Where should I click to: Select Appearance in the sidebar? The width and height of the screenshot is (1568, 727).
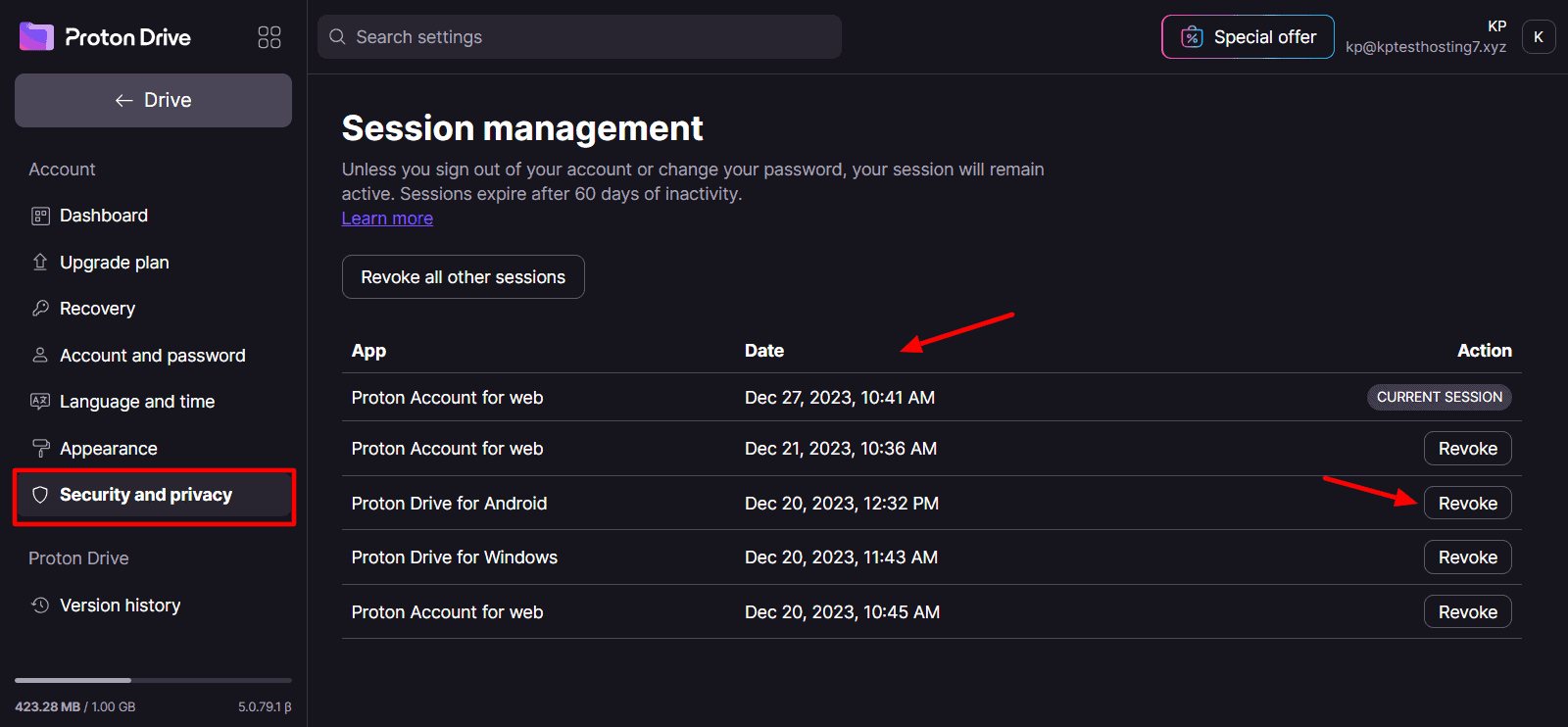[x=108, y=449]
